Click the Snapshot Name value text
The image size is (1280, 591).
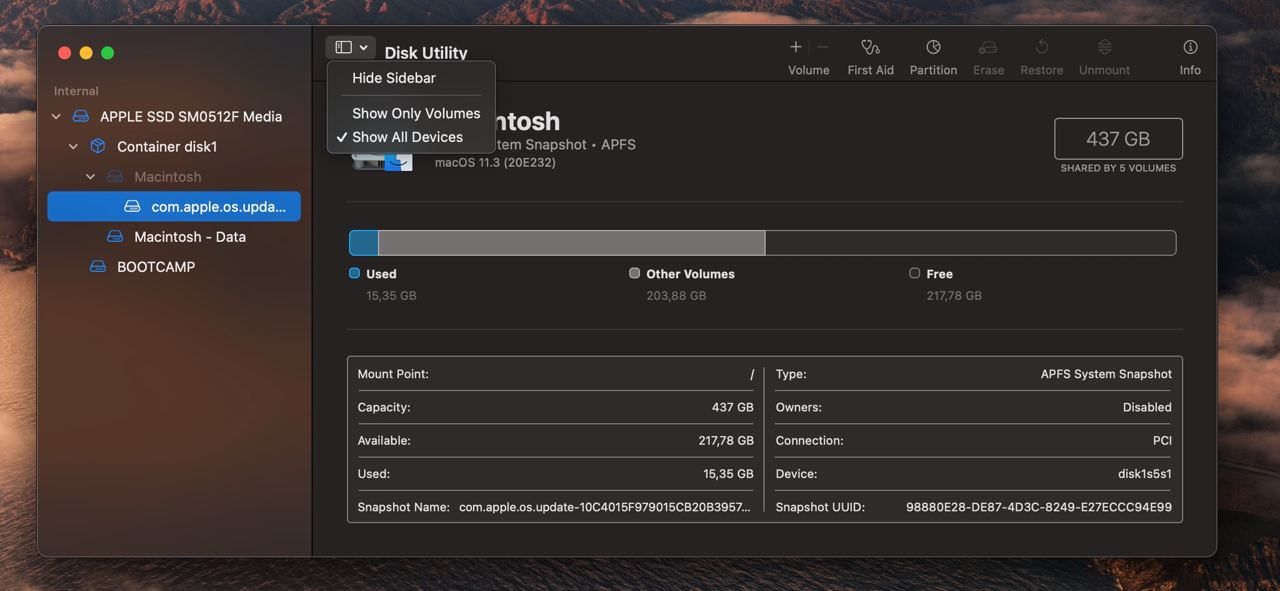604,507
